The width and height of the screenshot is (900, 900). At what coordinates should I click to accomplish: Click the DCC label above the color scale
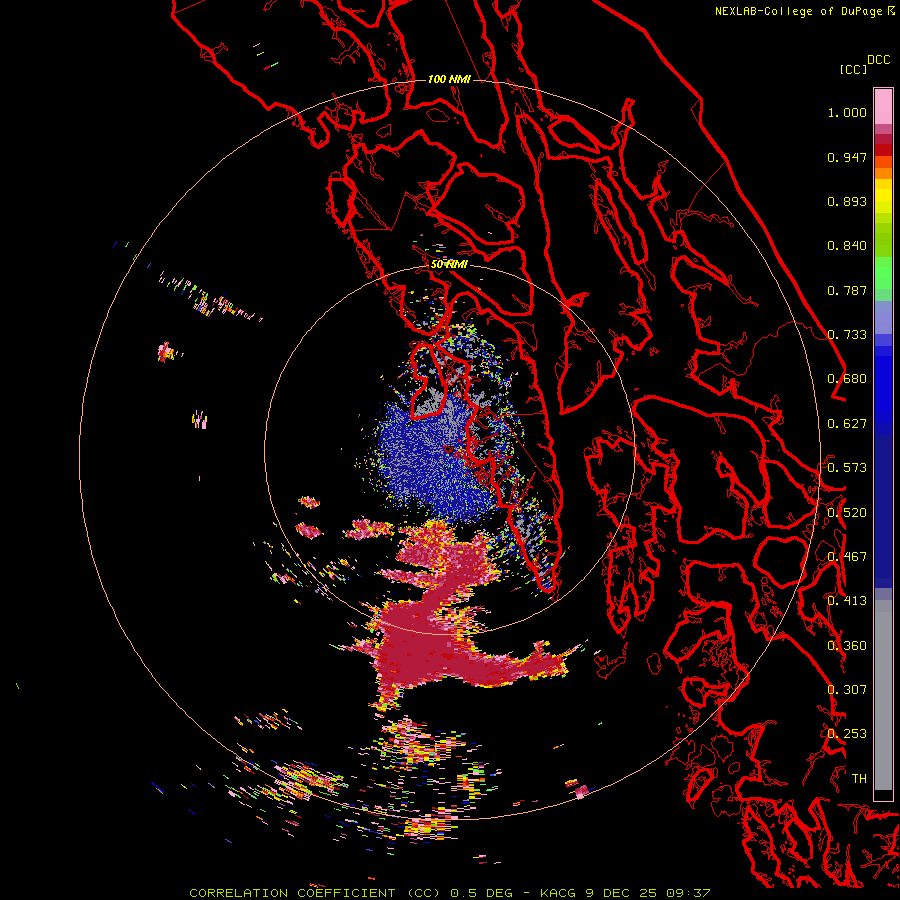tap(879, 60)
